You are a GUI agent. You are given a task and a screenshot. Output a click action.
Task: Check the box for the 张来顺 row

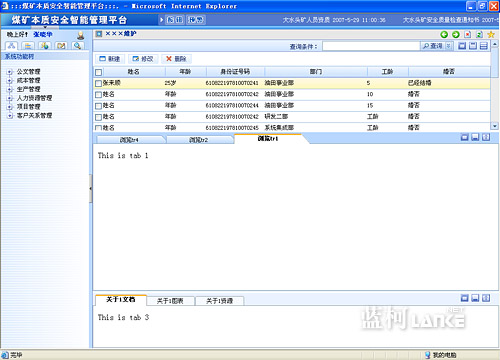[x=98, y=83]
